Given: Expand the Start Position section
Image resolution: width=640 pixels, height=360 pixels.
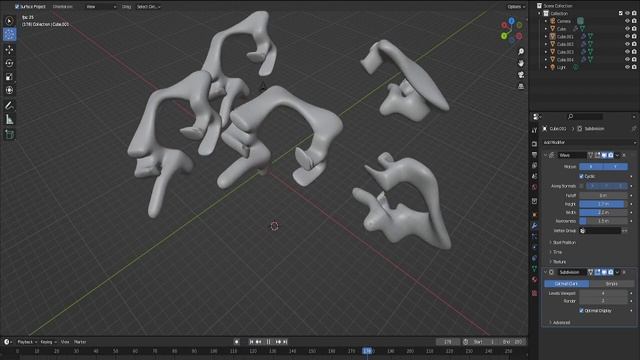Looking at the screenshot, I should pyautogui.click(x=562, y=242).
